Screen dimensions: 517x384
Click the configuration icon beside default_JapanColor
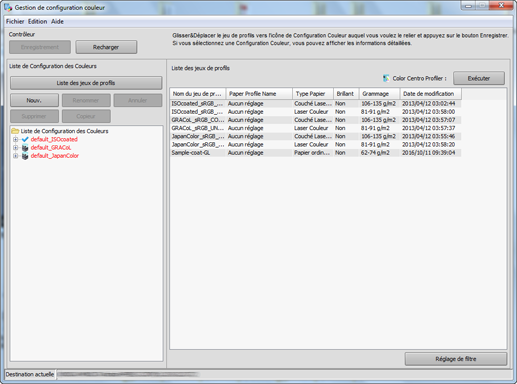tap(25, 156)
